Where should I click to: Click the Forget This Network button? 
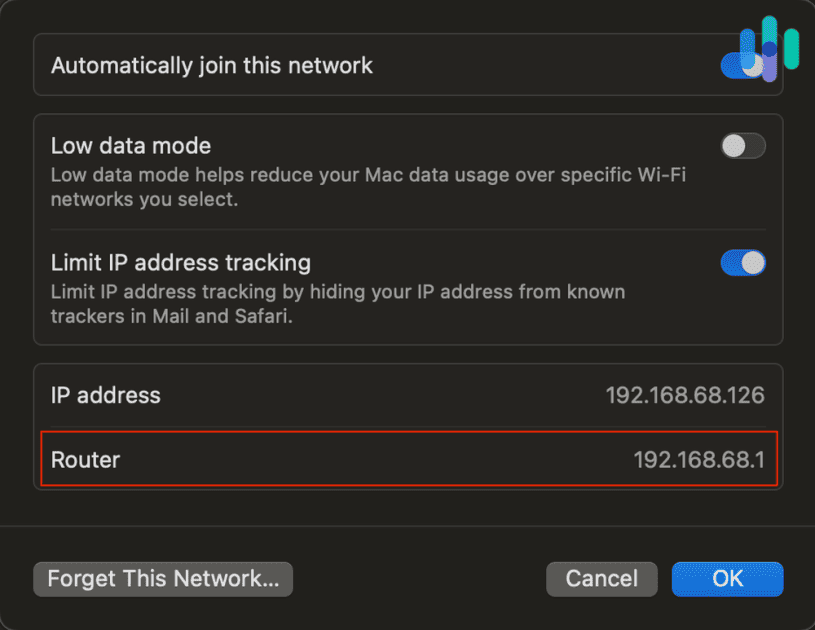(x=162, y=579)
